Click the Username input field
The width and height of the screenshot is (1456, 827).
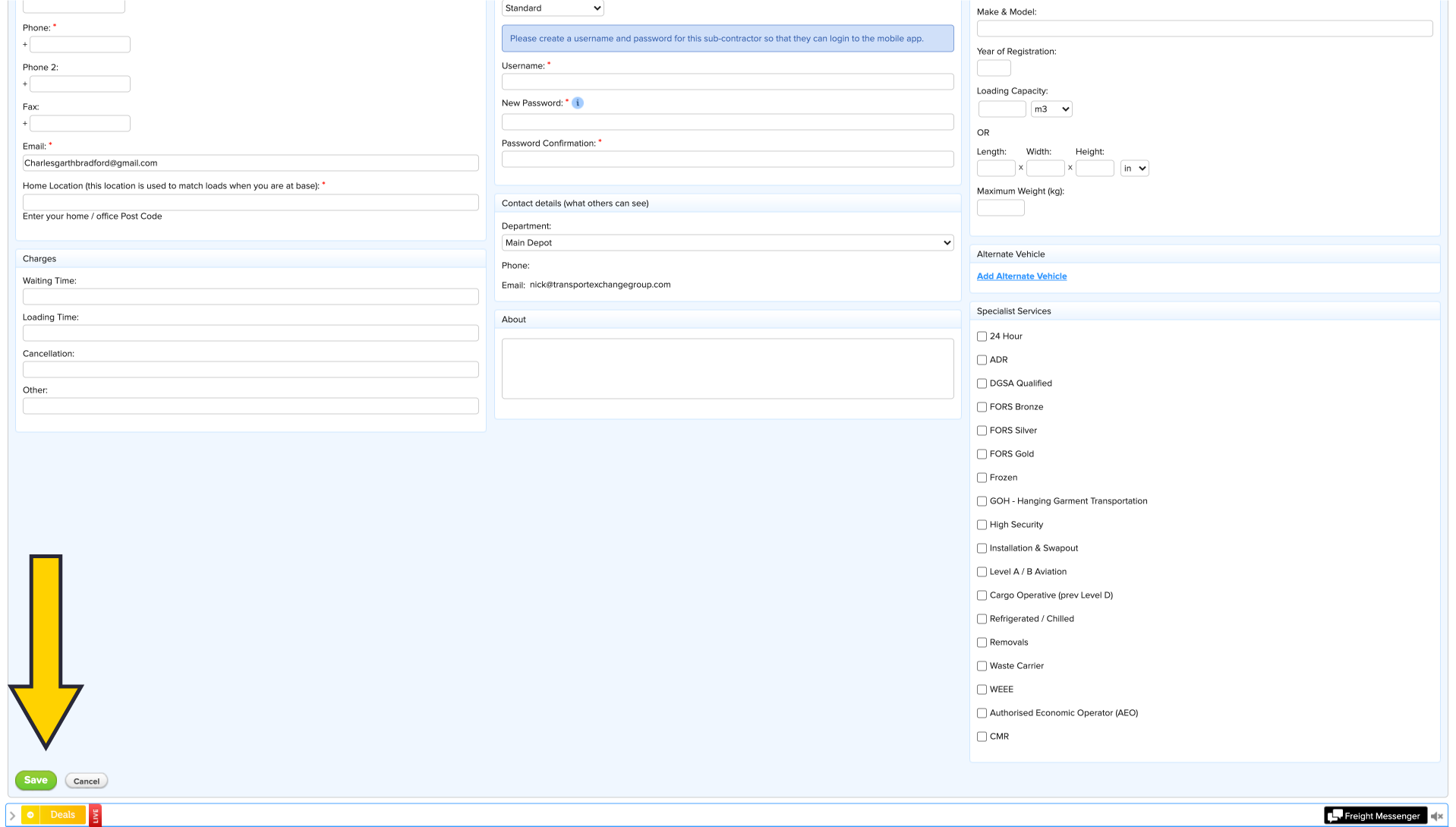coord(727,82)
